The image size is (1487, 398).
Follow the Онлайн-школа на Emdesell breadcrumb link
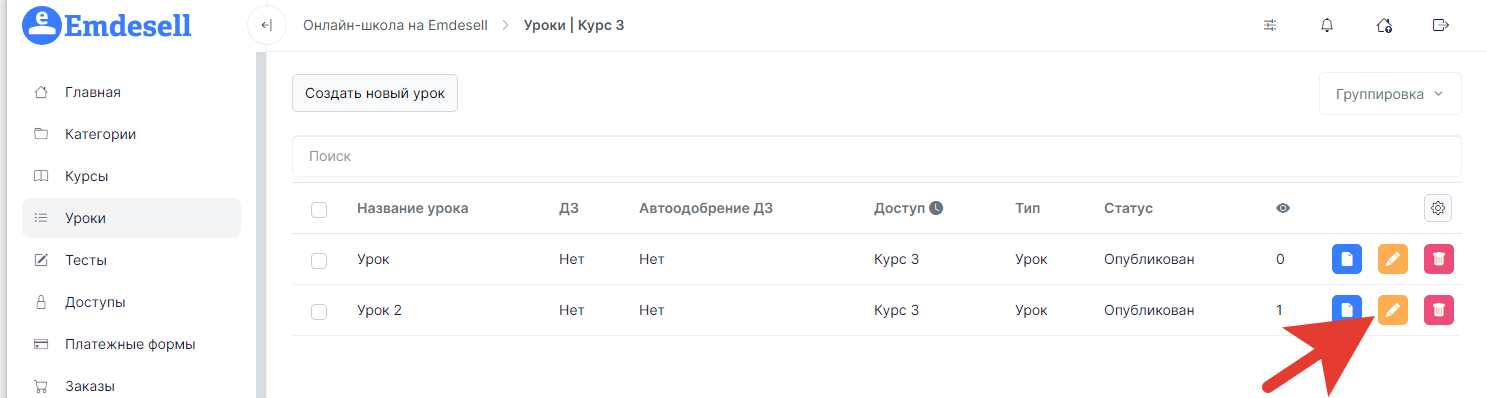(395, 25)
